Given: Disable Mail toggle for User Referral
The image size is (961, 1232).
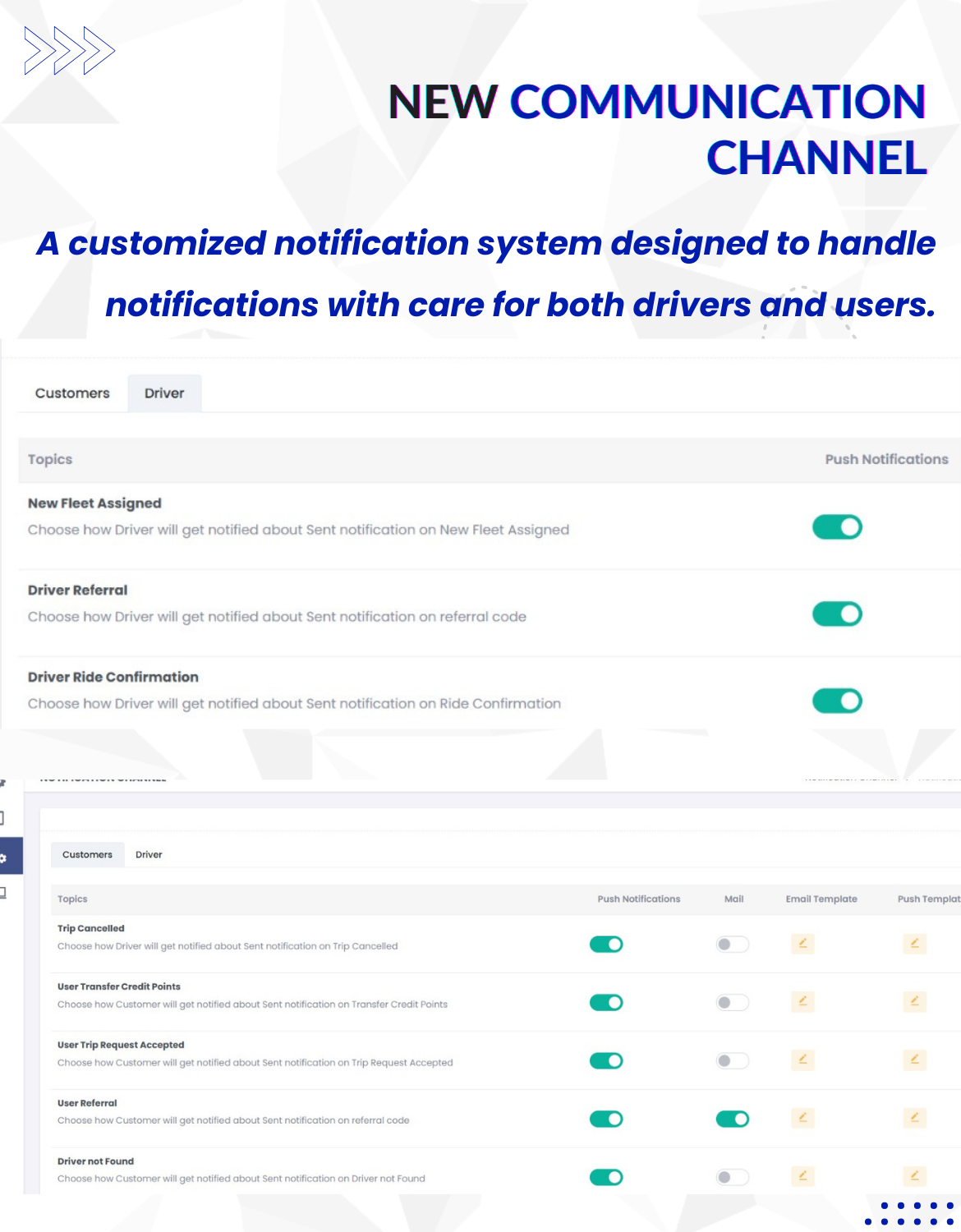Looking at the screenshot, I should click(732, 1119).
